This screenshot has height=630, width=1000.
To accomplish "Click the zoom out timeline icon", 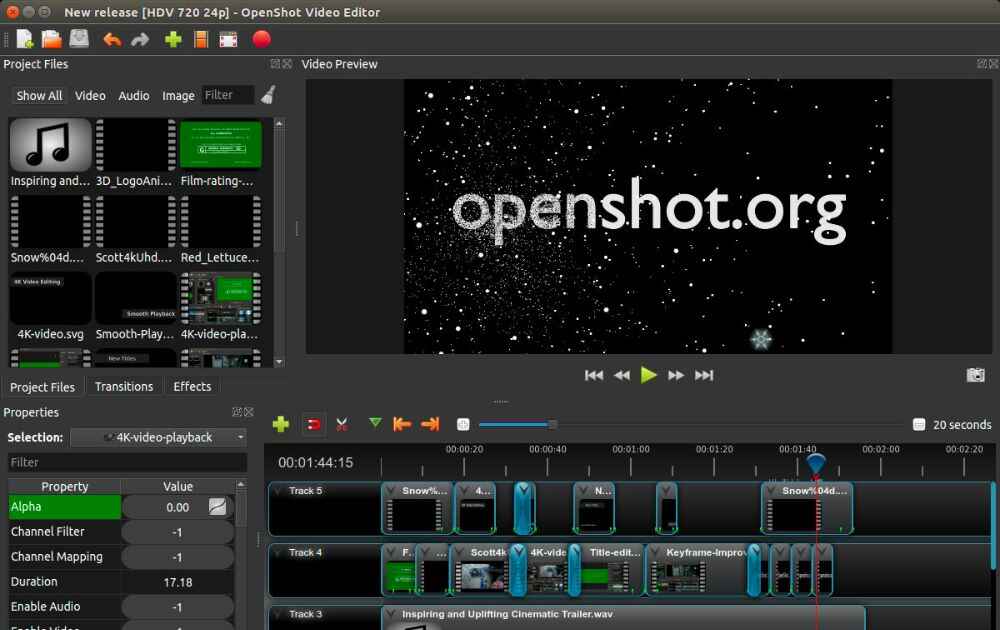I will click(x=463, y=425).
